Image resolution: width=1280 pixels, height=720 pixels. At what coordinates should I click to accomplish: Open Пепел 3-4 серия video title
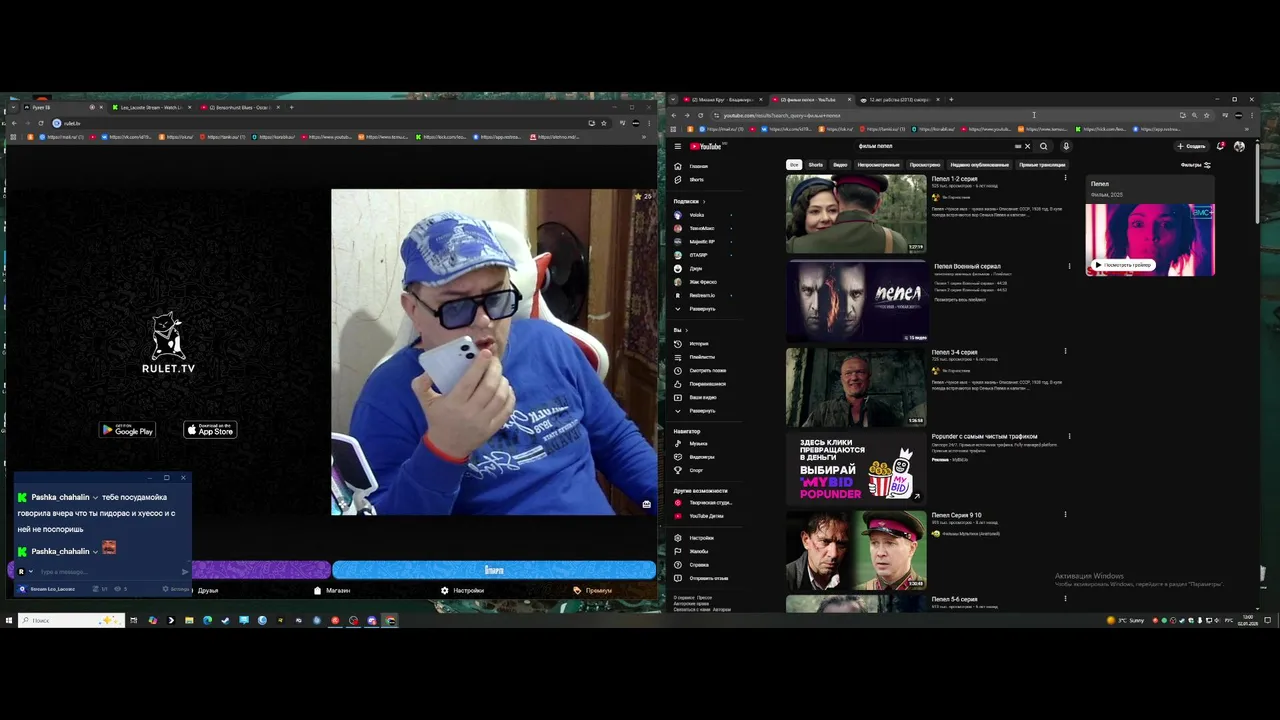coord(954,352)
